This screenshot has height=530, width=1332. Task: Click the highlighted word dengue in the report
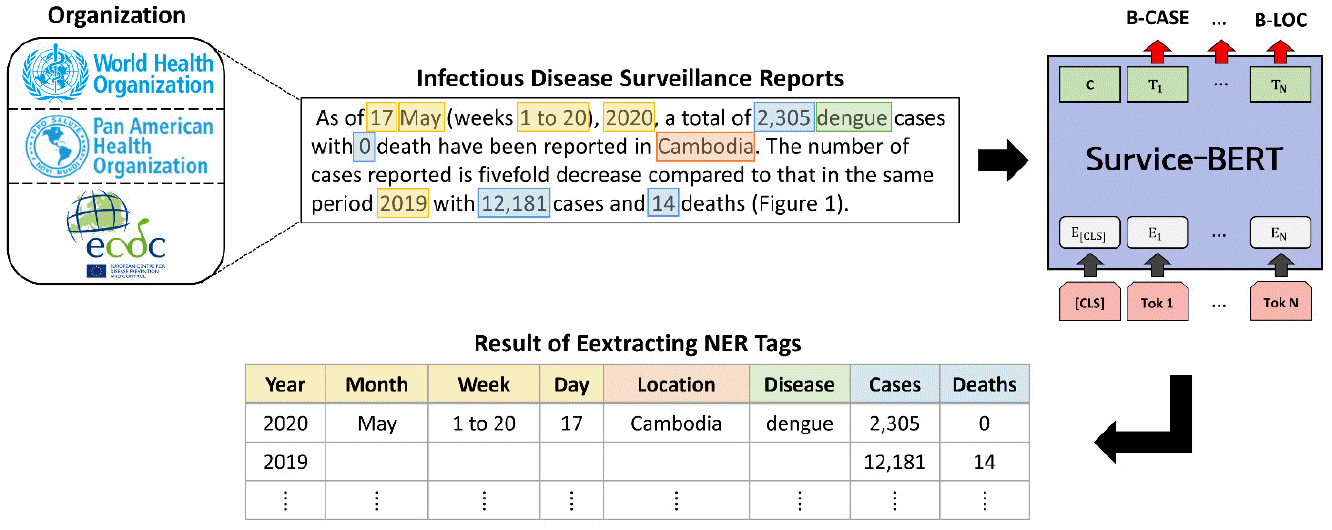point(853,118)
